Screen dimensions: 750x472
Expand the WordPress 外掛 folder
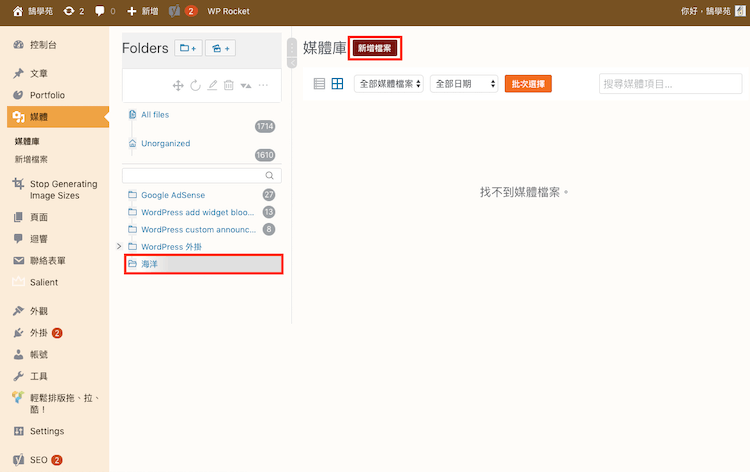click(120, 246)
